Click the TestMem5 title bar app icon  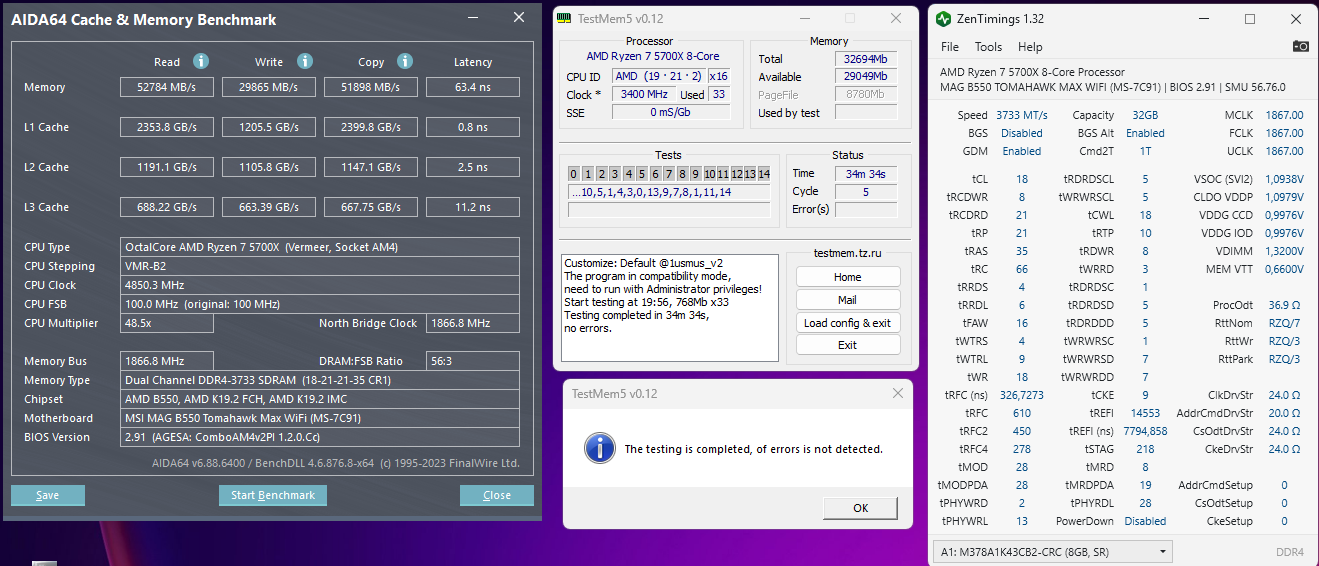[564, 19]
